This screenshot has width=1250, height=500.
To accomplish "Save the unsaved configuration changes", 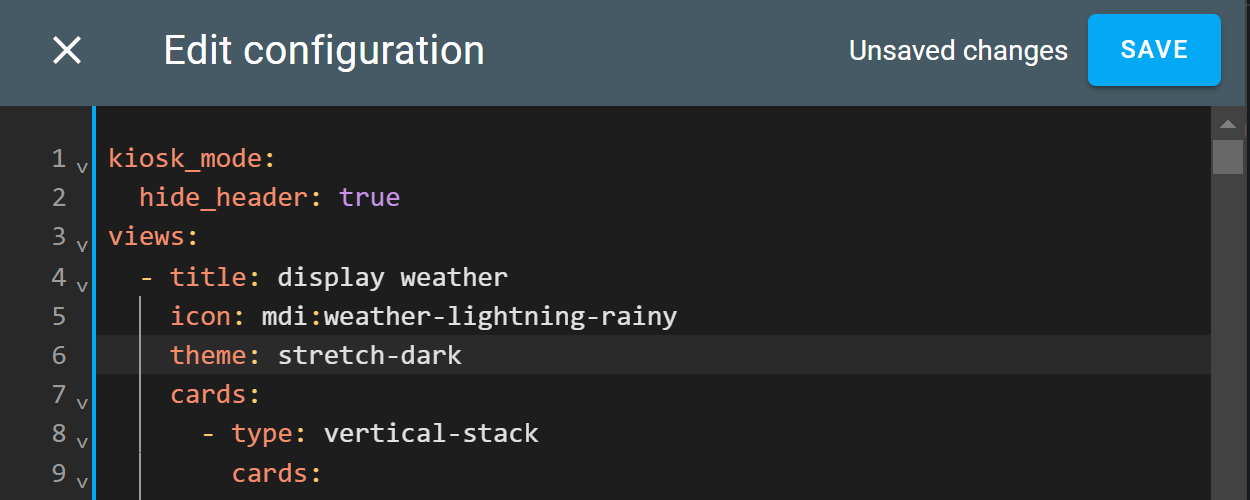I will 1154,50.
